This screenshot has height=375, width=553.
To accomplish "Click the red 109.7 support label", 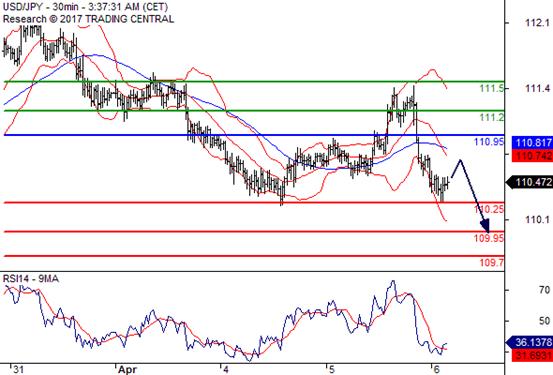I will tap(492, 262).
